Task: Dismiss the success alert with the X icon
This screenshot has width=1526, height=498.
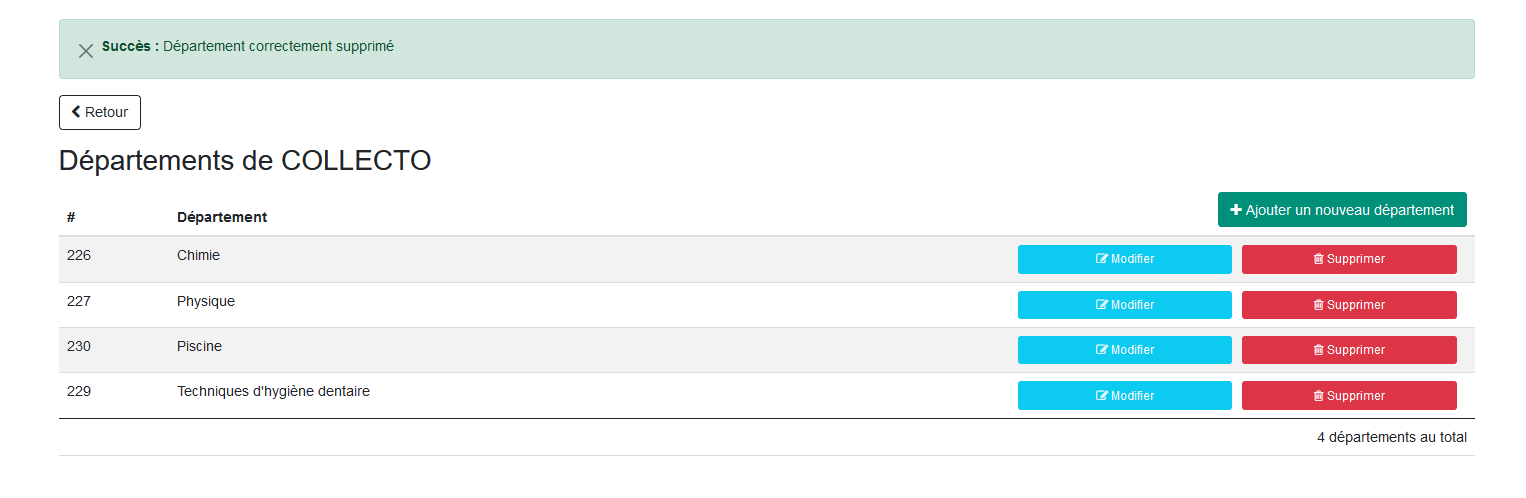Action: 86,51
